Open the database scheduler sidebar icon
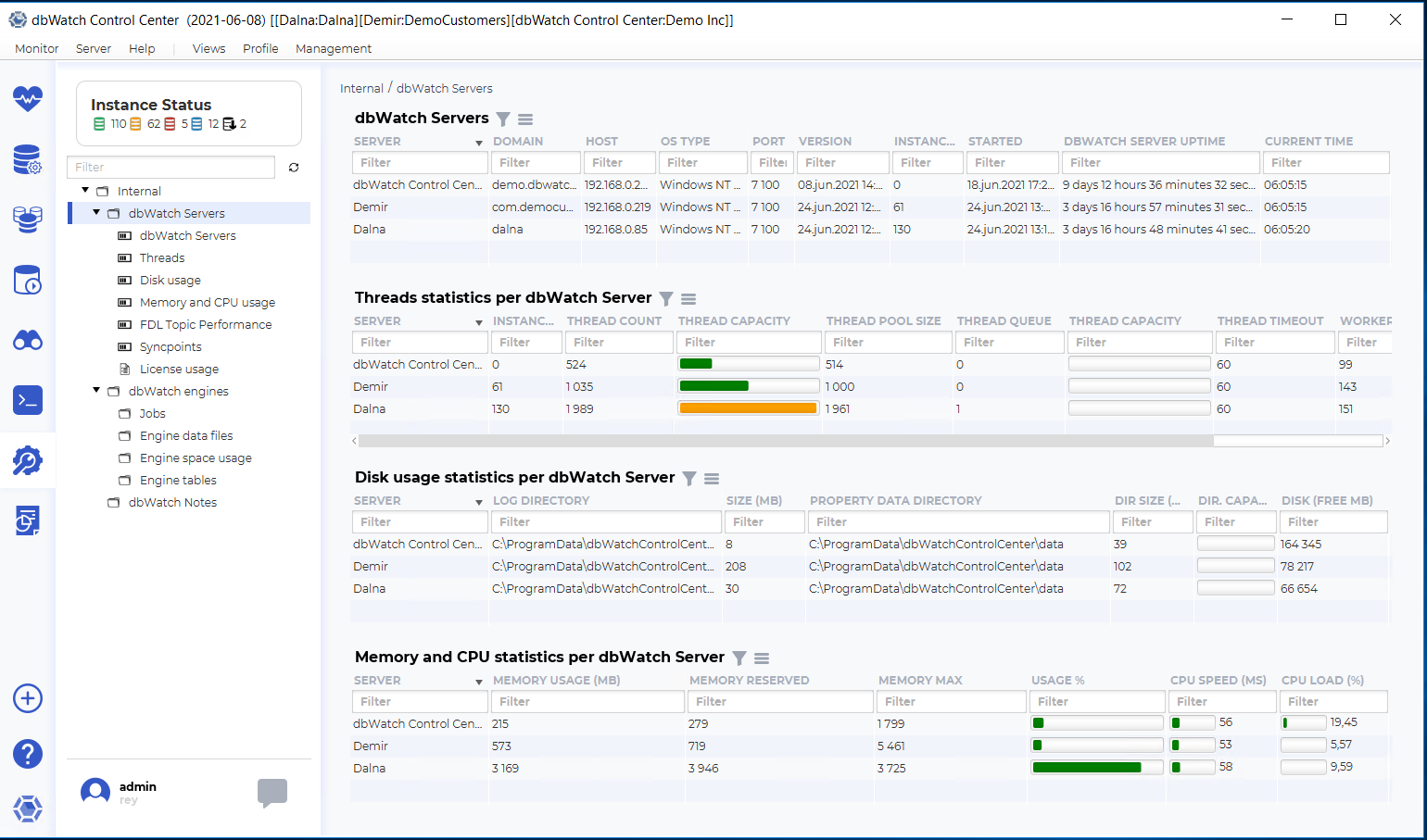This screenshot has height=840, width=1427. click(x=28, y=280)
